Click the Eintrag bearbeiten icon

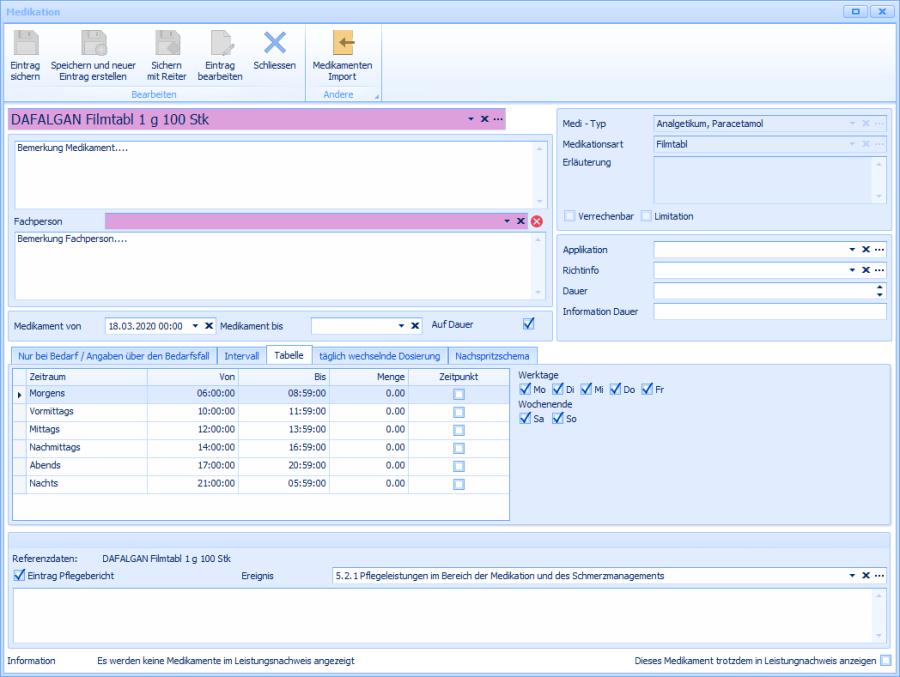tap(220, 44)
